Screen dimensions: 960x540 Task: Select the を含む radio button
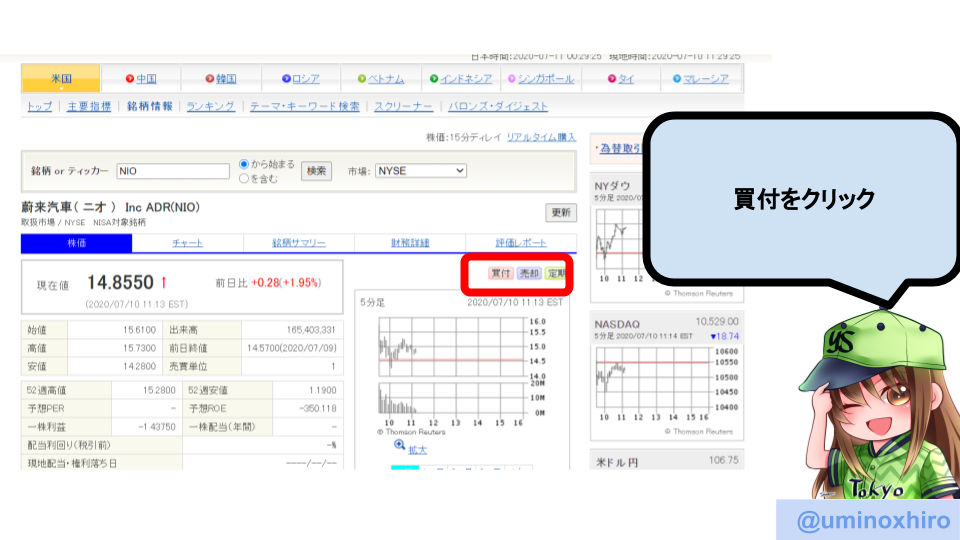[x=244, y=179]
